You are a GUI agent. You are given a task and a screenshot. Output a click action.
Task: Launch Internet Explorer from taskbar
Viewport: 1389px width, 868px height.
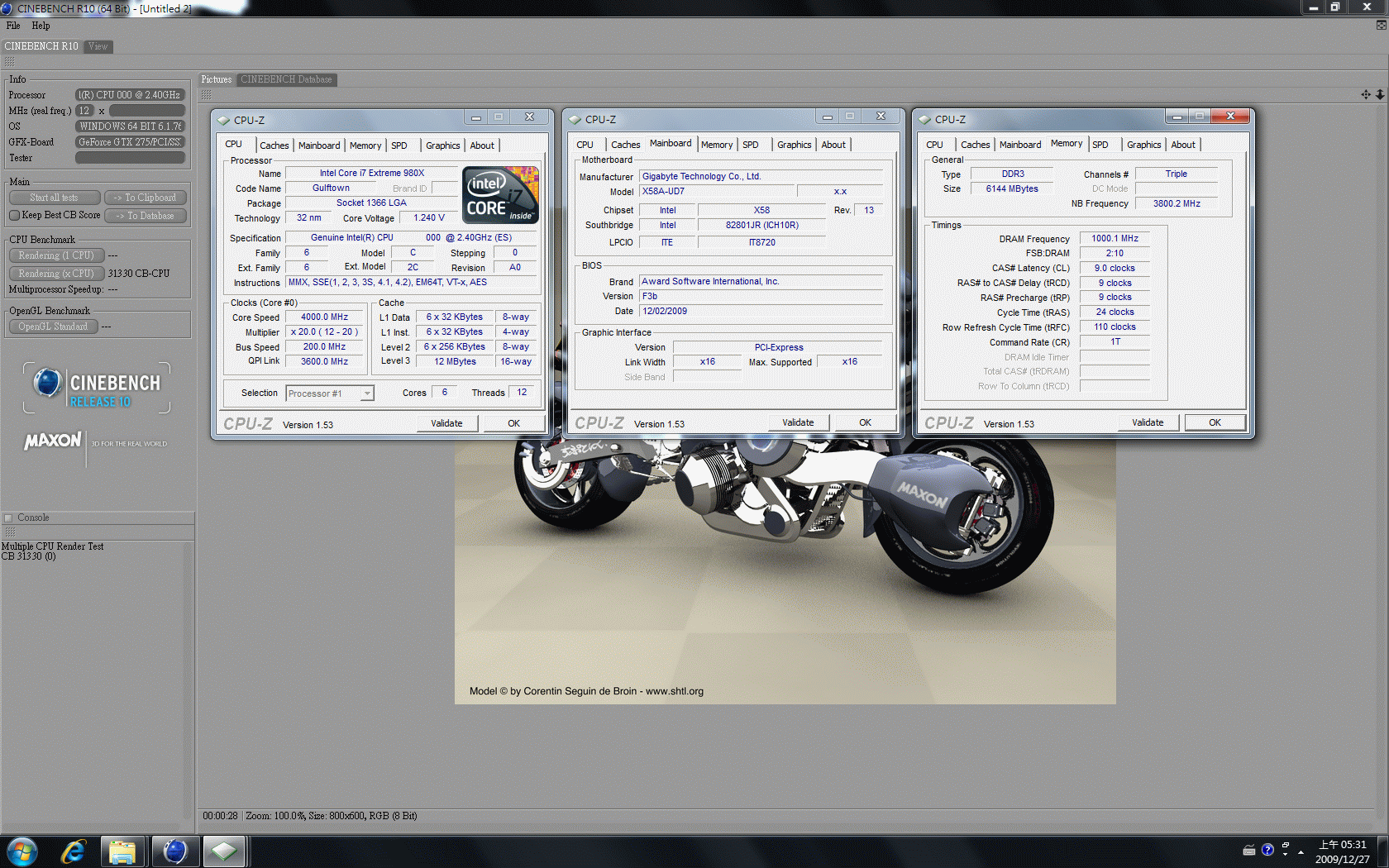[x=74, y=851]
